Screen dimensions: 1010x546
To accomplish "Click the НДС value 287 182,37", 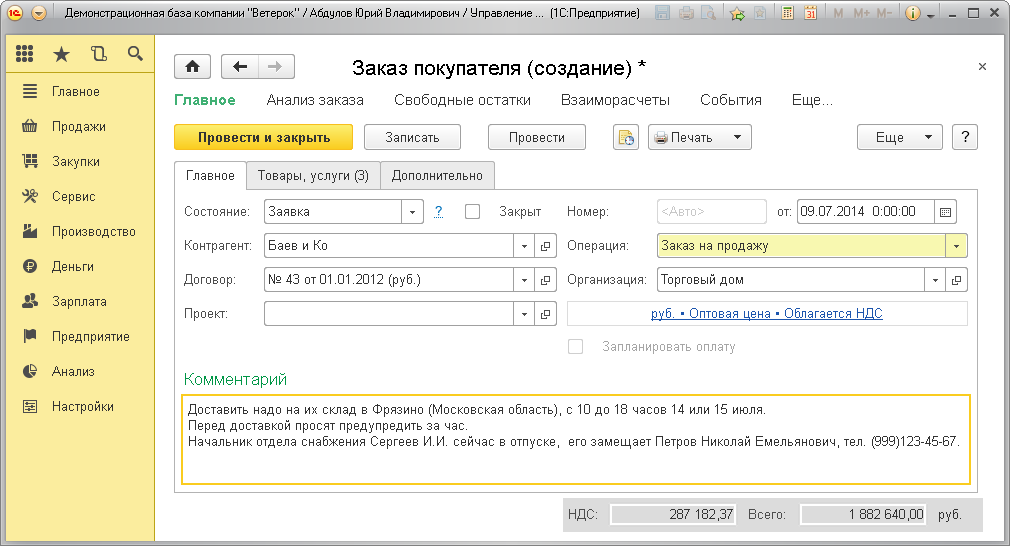I will 672,514.
